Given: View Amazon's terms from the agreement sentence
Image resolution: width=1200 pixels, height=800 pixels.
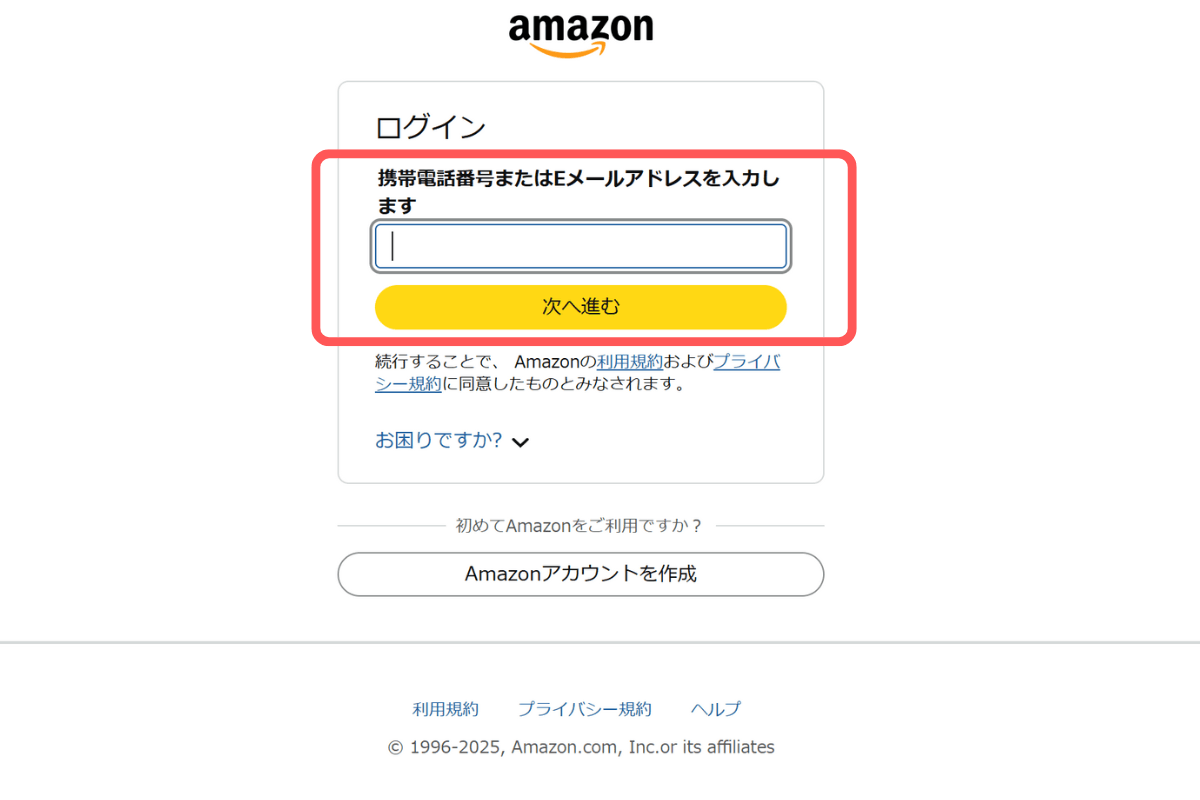Looking at the screenshot, I should click(x=630, y=362).
